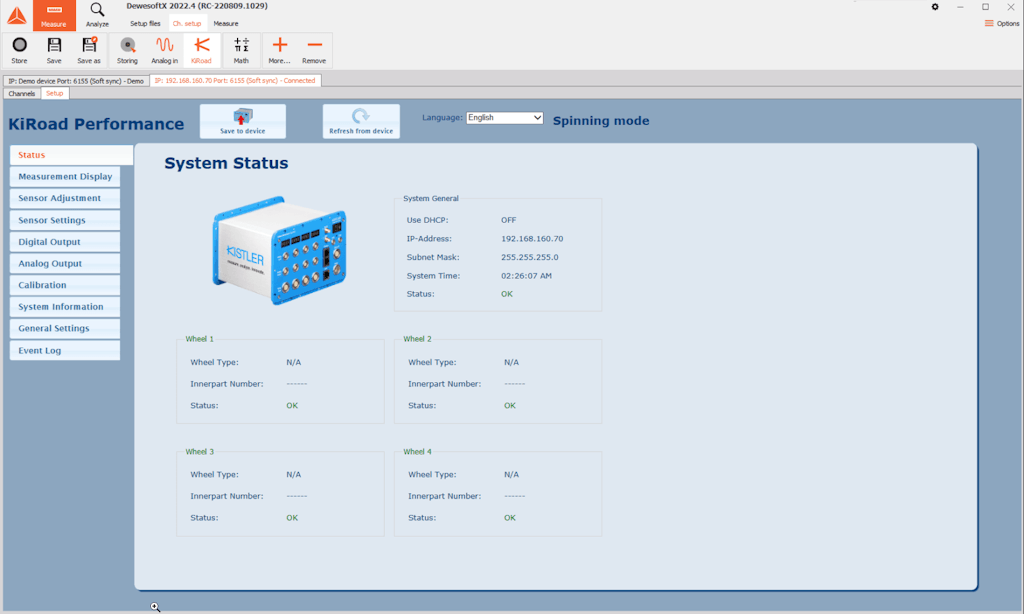Open the Language dropdown
This screenshot has width=1024, height=614.
pyautogui.click(x=504, y=118)
